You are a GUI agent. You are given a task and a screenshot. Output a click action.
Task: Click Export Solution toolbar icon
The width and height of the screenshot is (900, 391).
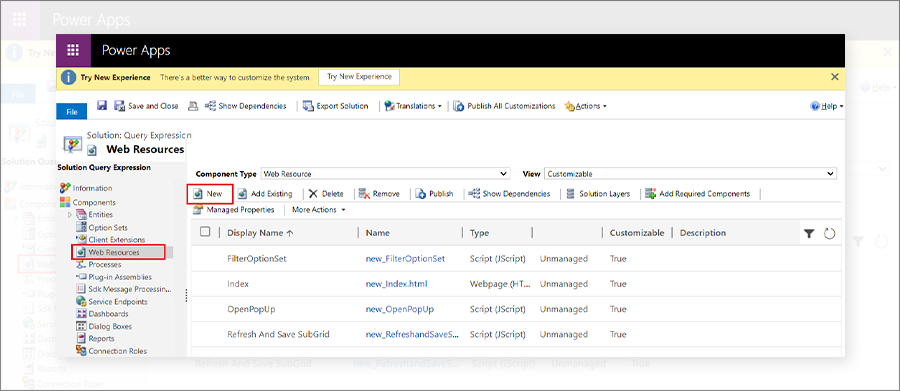pos(308,106)
